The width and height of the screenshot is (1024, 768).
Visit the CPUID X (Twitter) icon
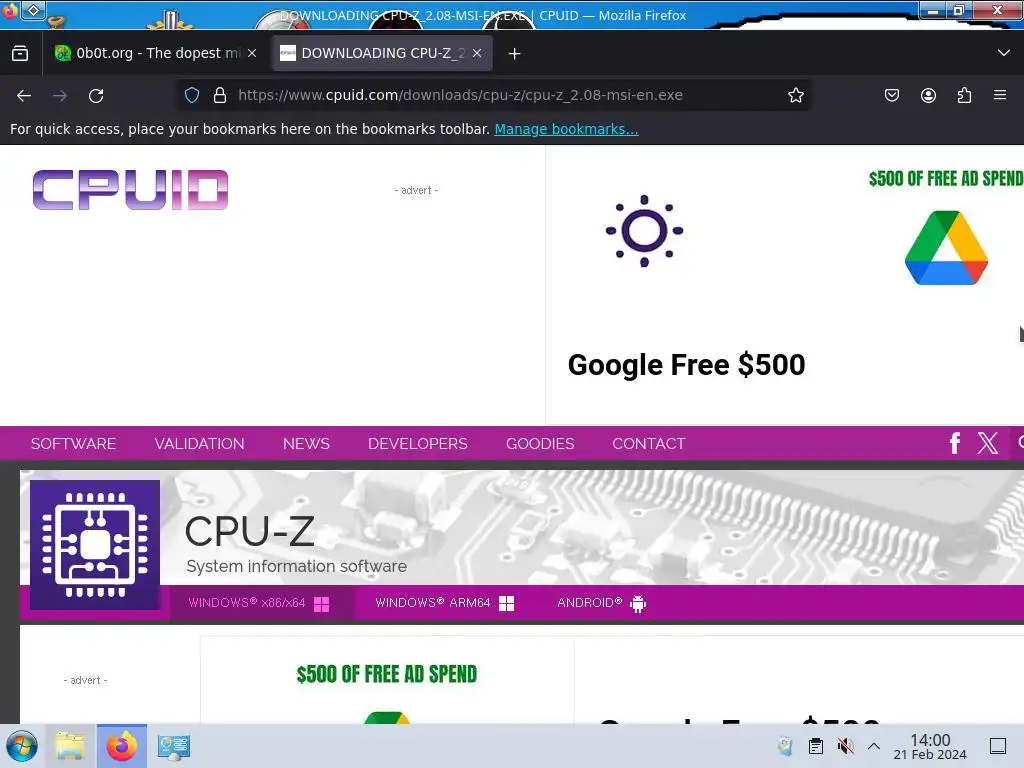coord(987,443)
